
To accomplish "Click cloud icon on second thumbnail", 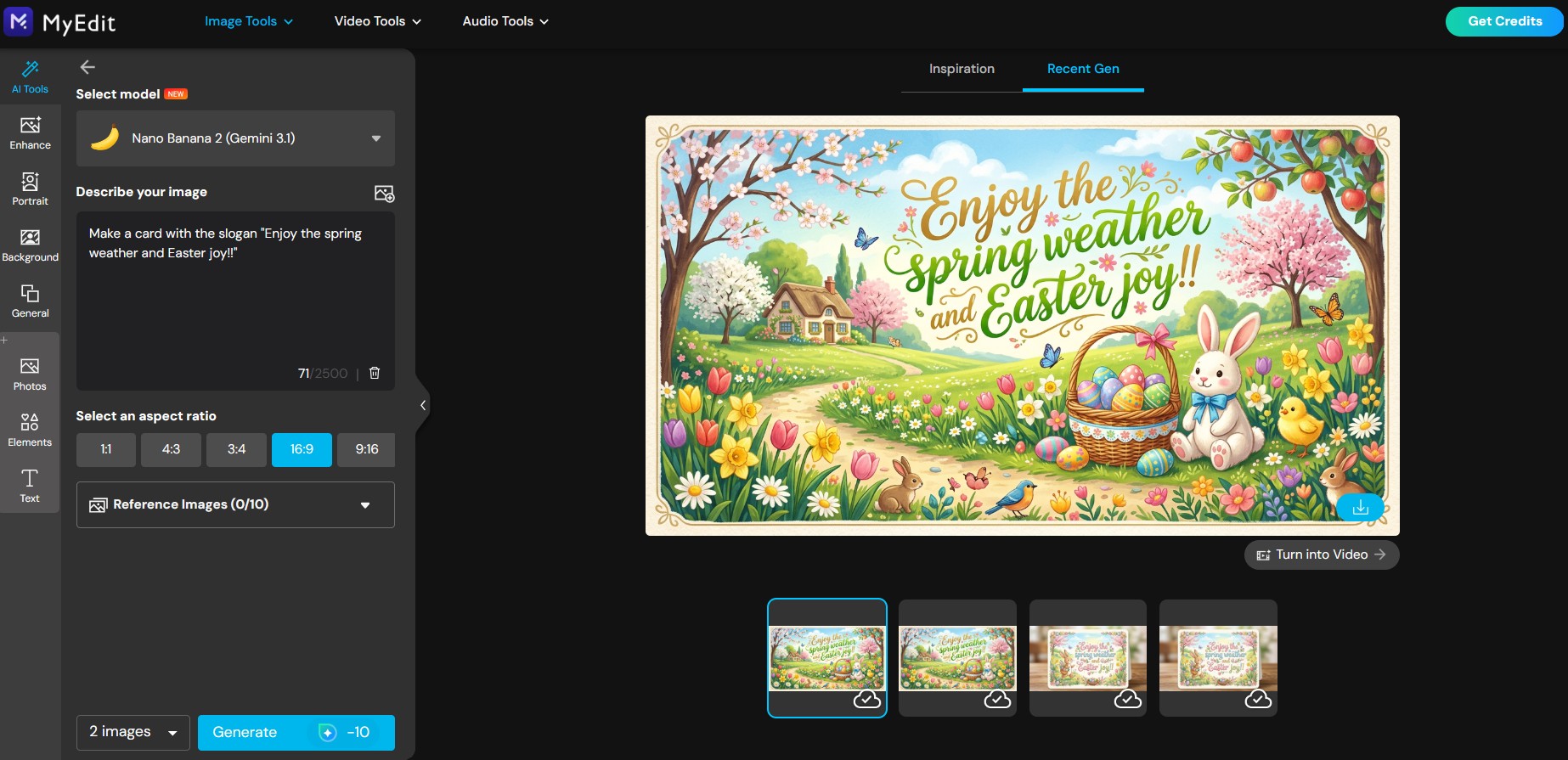I will pos(997,699).
